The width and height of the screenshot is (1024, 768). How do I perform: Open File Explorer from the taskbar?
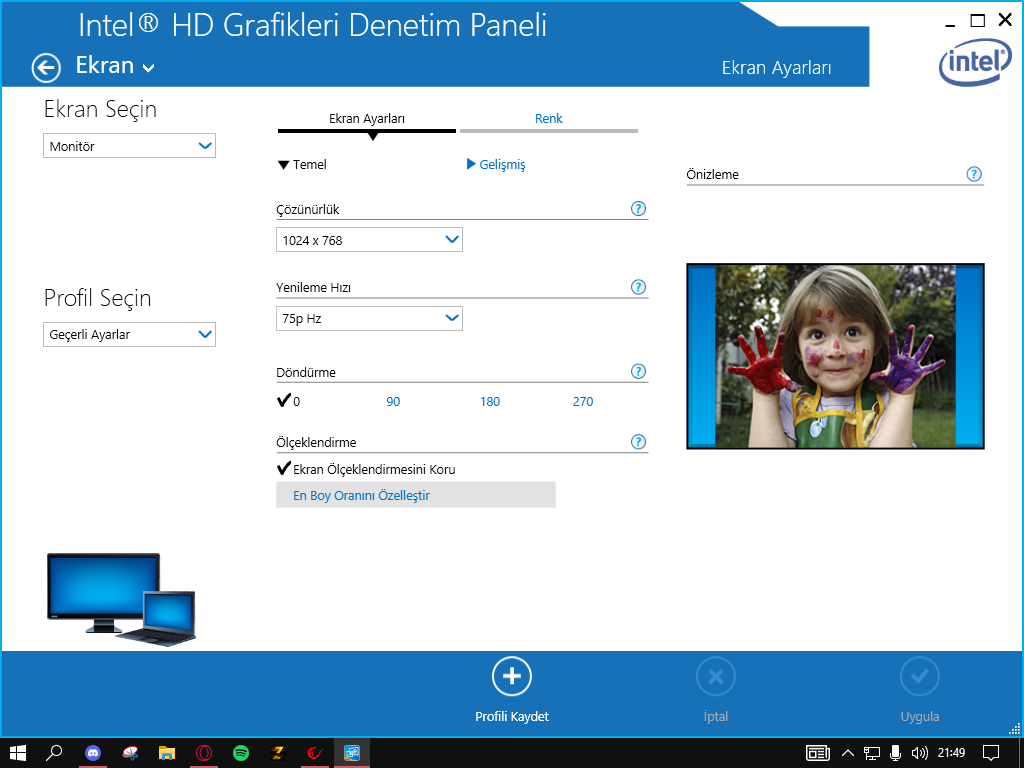[x=167, y=753]
